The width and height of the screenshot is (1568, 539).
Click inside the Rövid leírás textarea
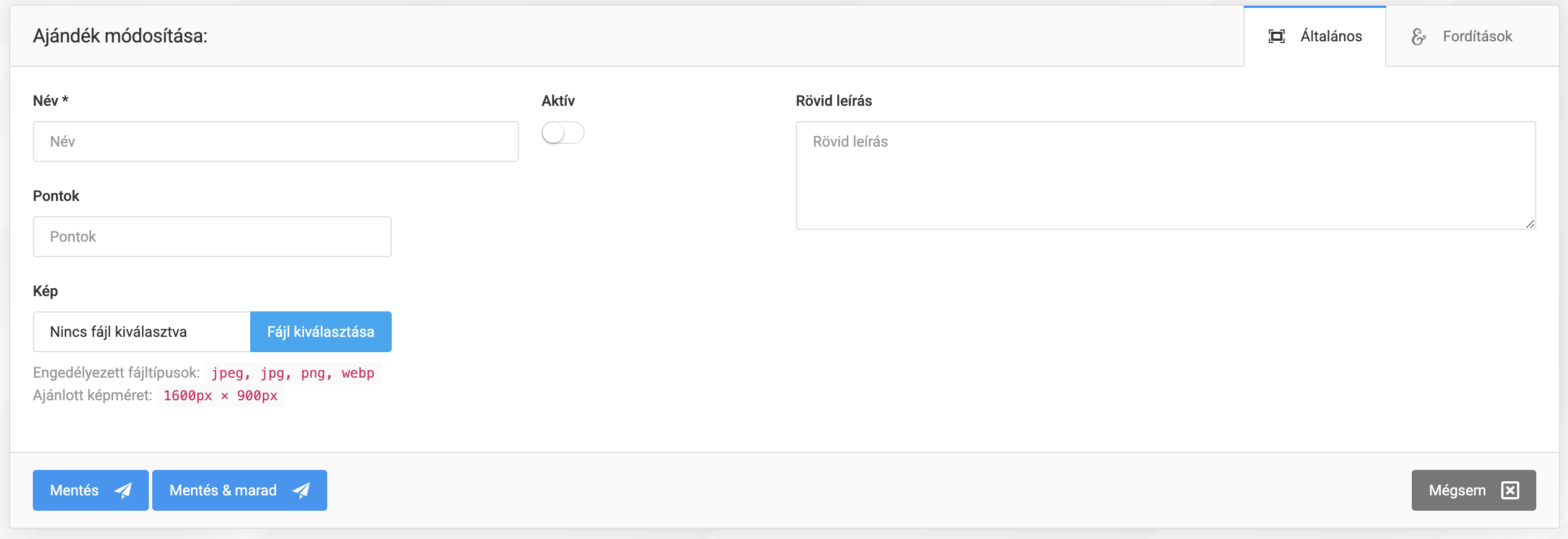[x=1164, y=176]
